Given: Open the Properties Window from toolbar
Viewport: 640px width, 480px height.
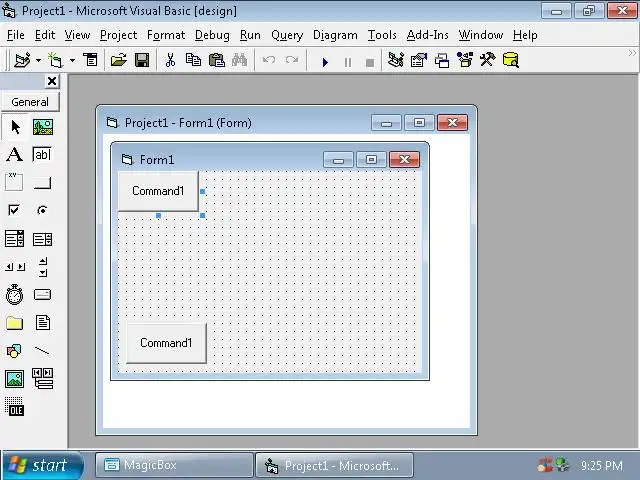Looking at the screenshot, I should pos(419,60).
